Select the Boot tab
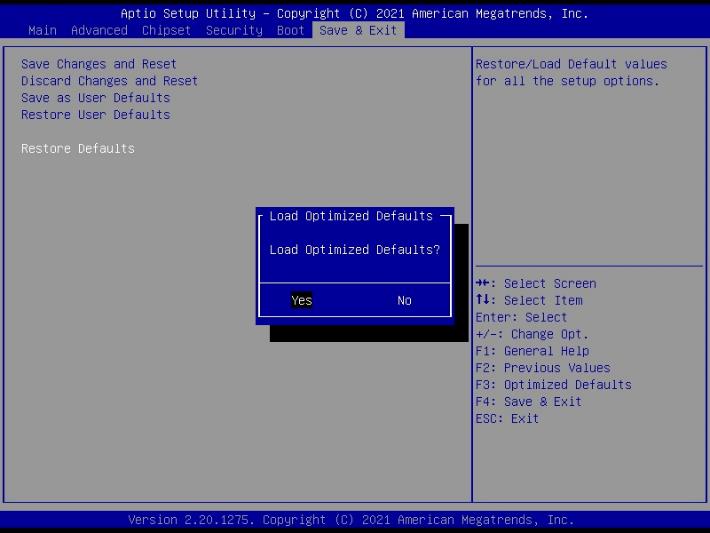Image resolution: width=710 pixels, height=533 pixels. pos(290,31)
